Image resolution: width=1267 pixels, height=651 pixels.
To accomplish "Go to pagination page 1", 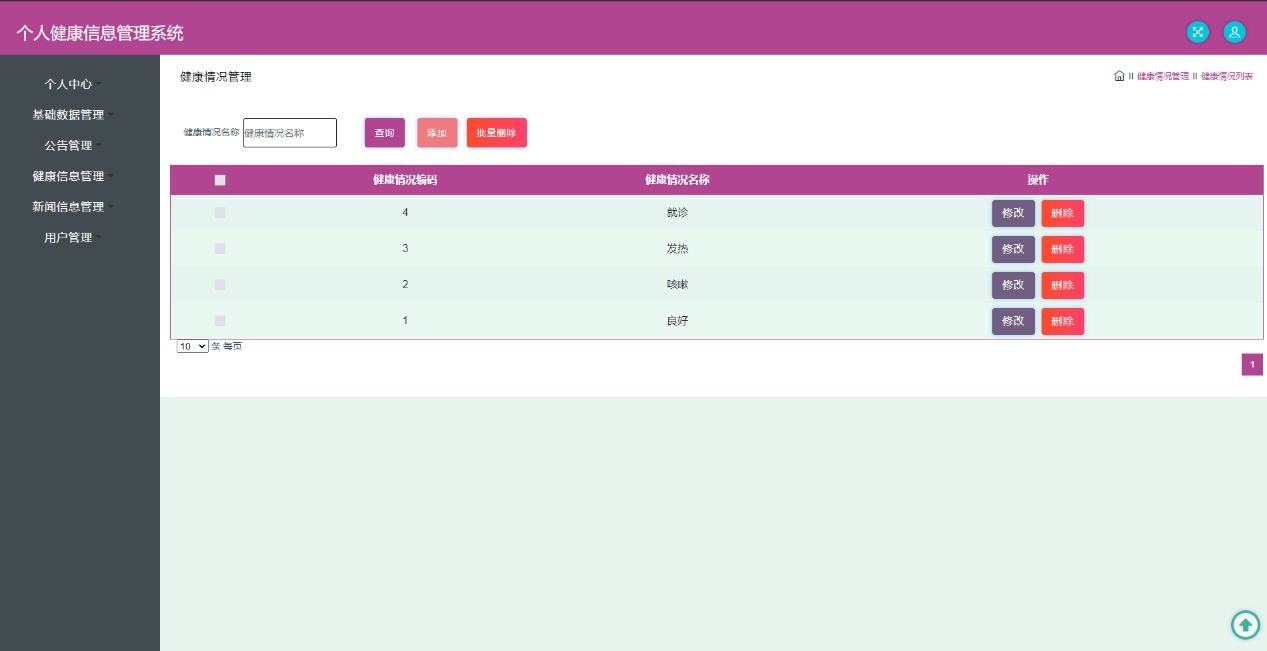I will (1252, 365).
